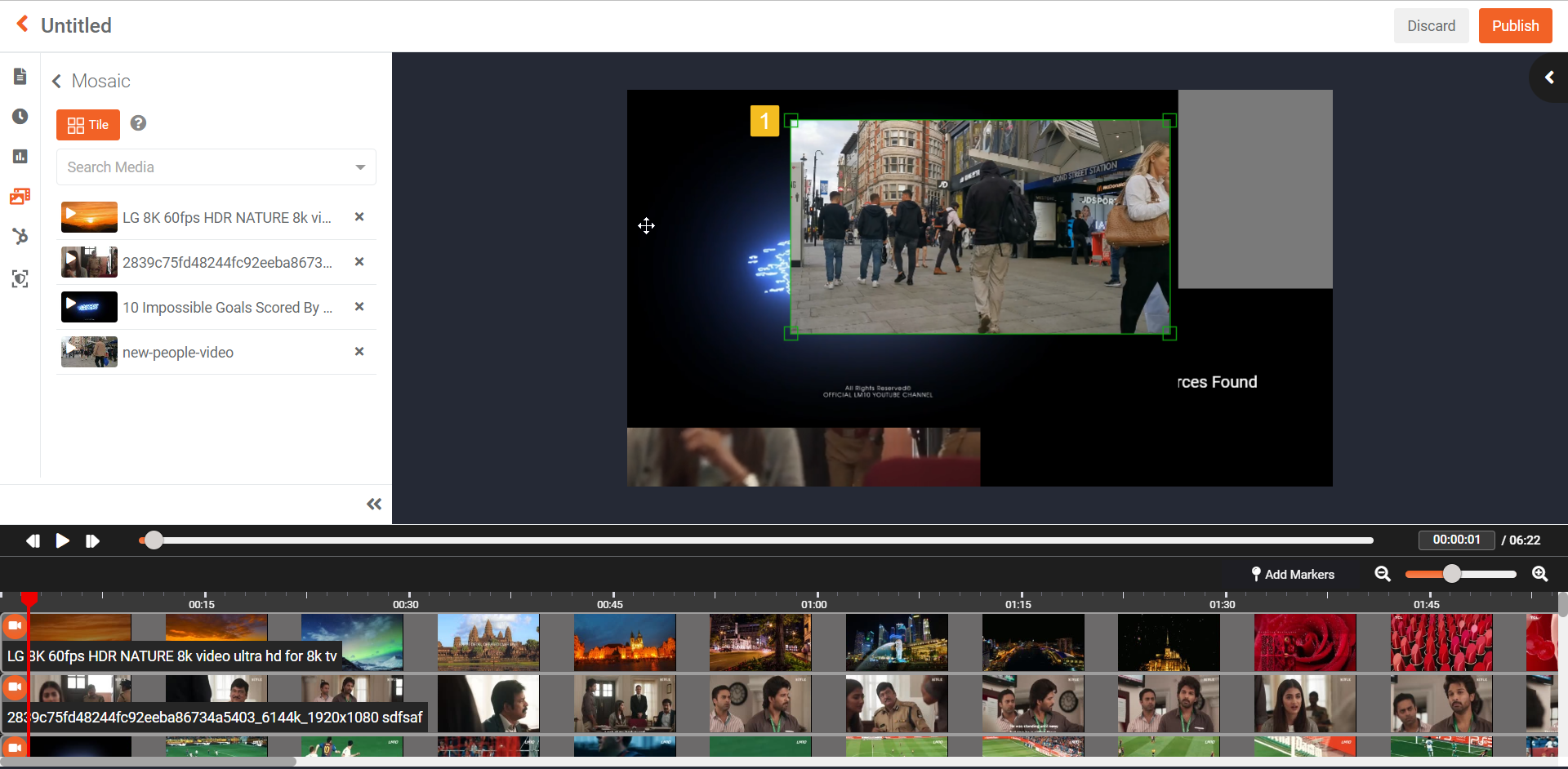This screenshot has width=1568, height=769.
Task: Toggle the camera icon on second video track
Action: click(x=15, y=687)
